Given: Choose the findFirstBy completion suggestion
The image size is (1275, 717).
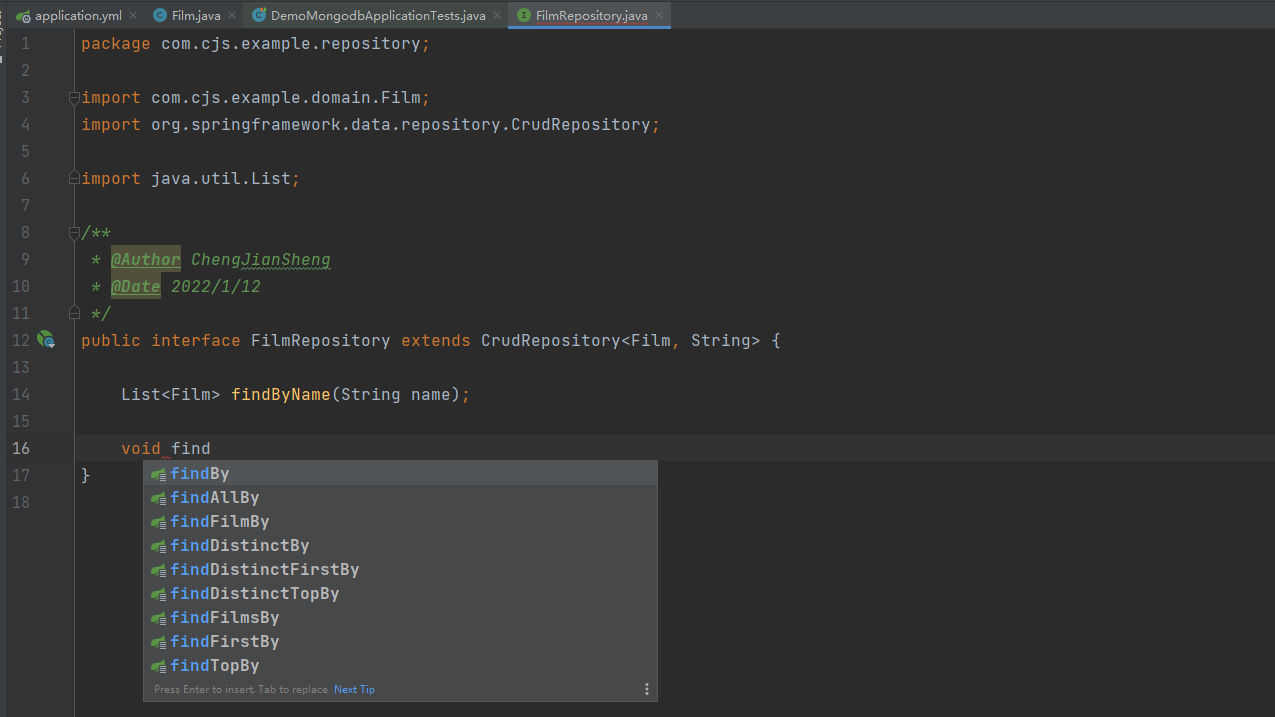Looking at the screenshot, I should pos(400,642).
